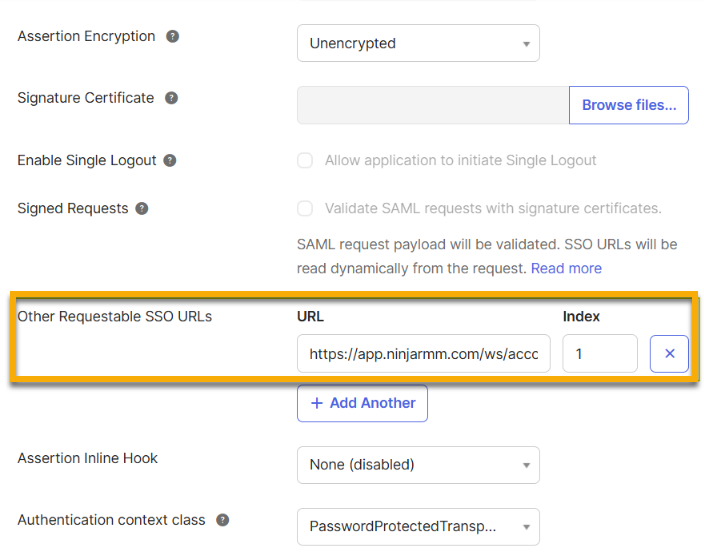Image resolution: width=704 pixels, height=554 pixels.
Task: Open the Authentication context class dropdown
Action: pyautogui.click(x=418, y=527)
